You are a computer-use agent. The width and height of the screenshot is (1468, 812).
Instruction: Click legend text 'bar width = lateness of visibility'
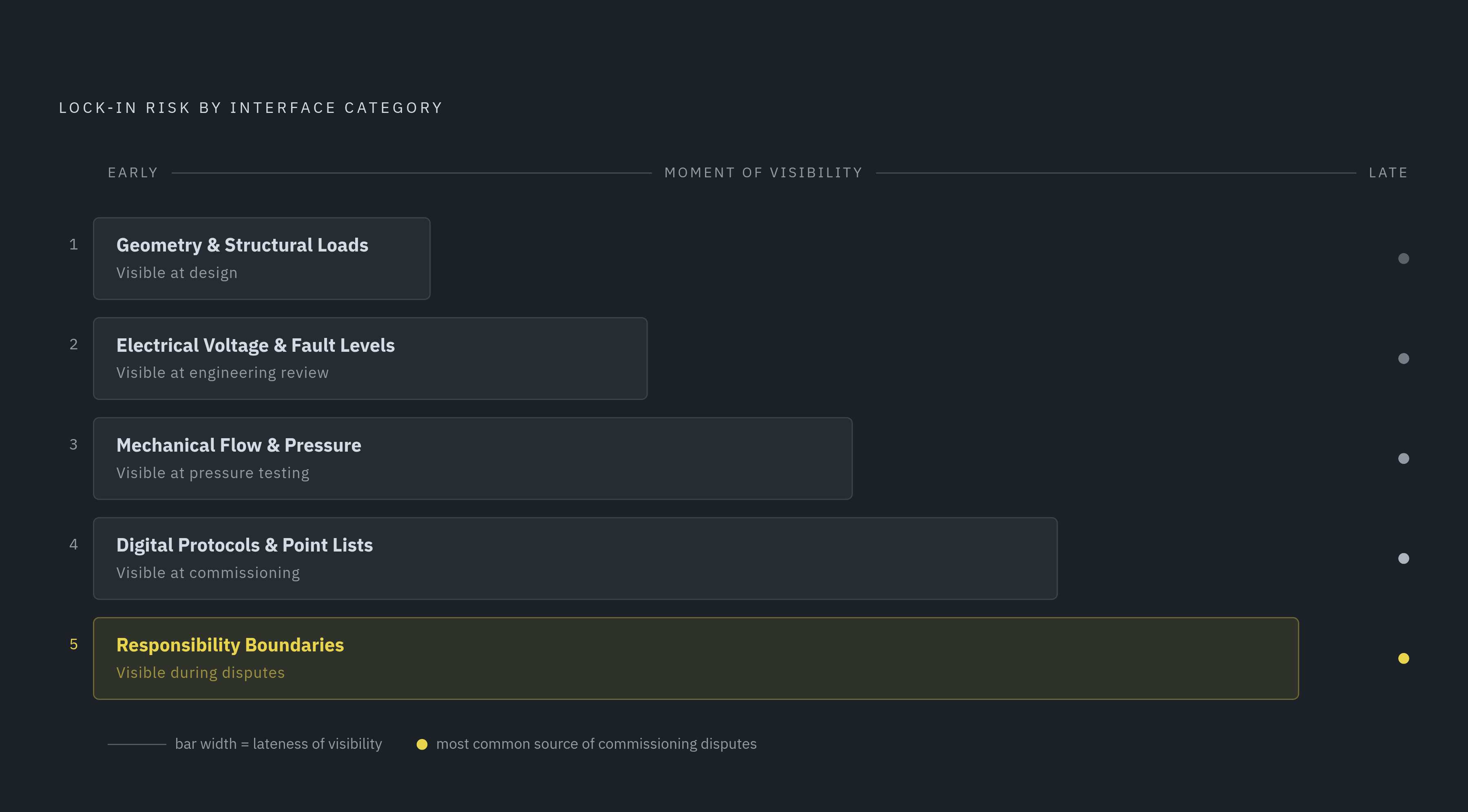point(279,744)
